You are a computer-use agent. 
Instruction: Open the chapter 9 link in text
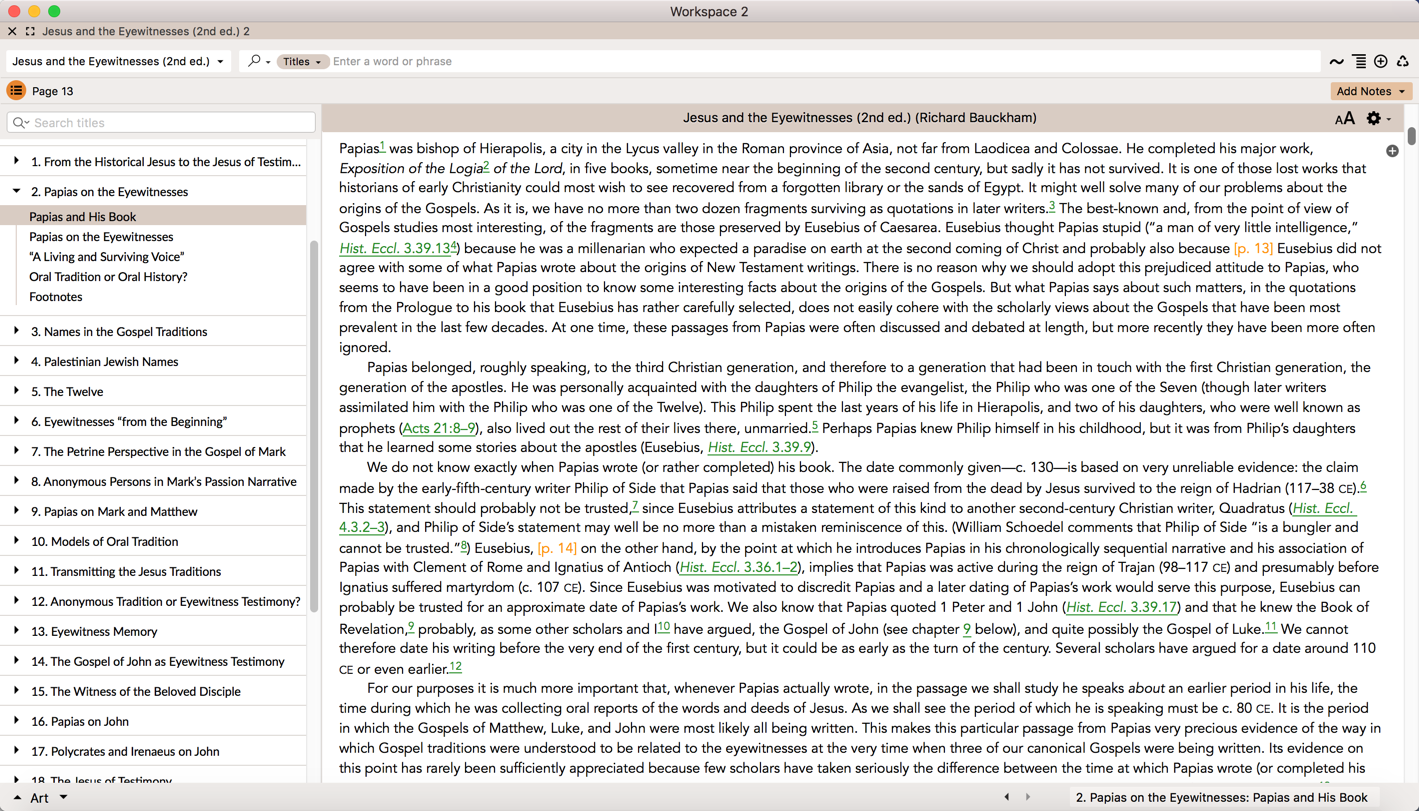[967, 629]
